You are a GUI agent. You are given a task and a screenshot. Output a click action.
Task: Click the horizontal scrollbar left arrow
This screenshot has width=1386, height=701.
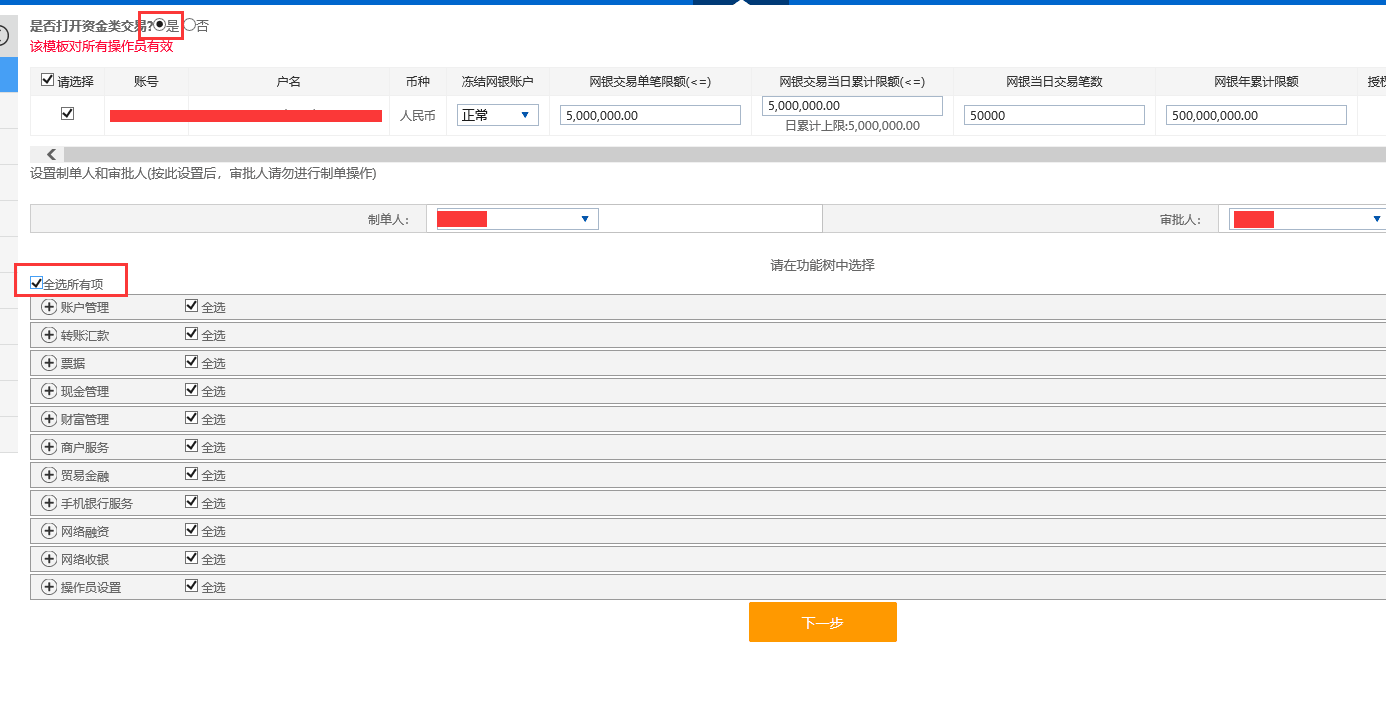coord(51,154)
